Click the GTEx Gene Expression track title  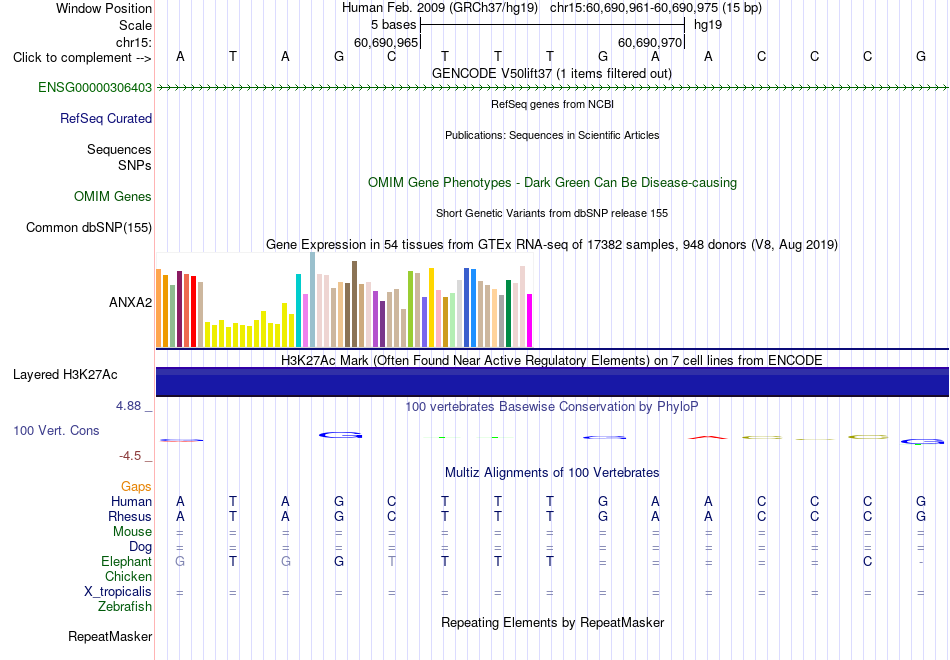pyautogui.click(x=552, y=244)
